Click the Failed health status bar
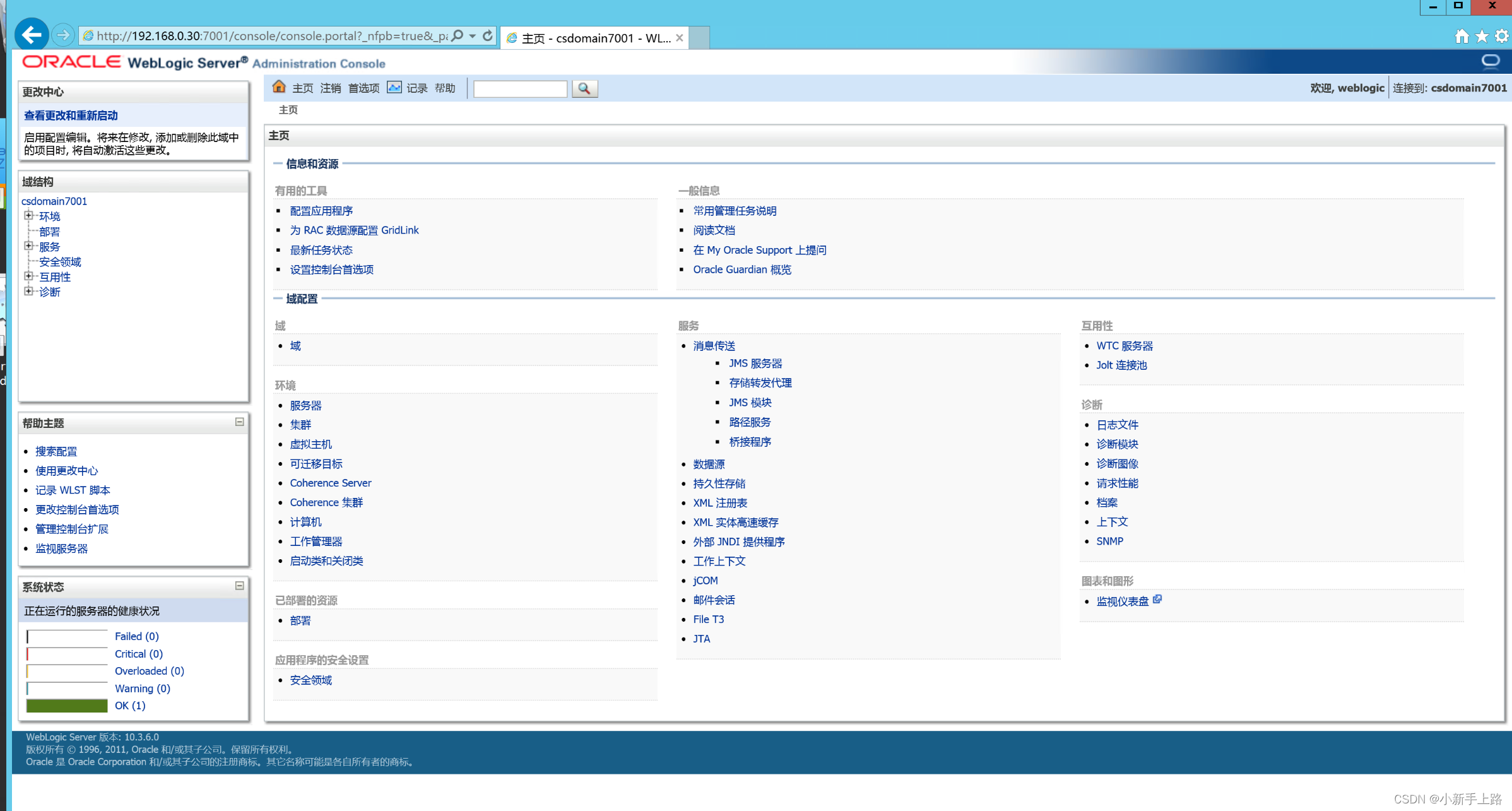 [x=67, y=636]
